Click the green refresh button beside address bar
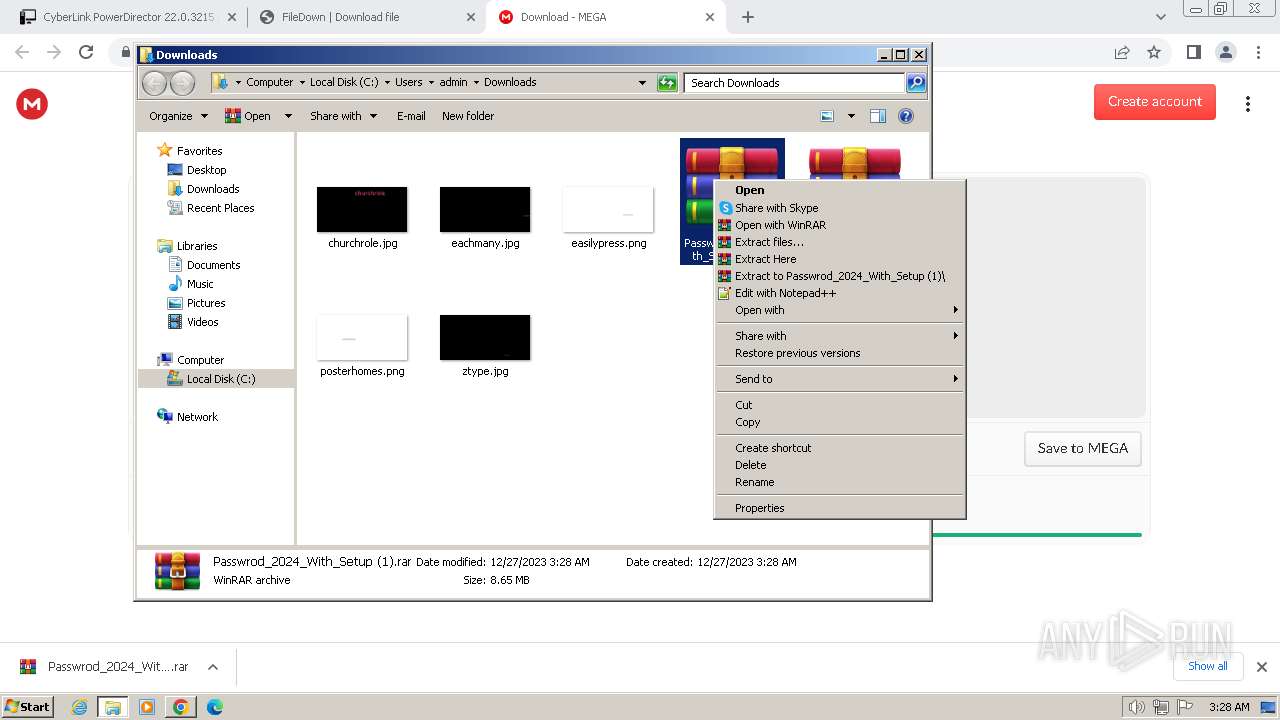1280x720 pixels. [x=667, y=83]
